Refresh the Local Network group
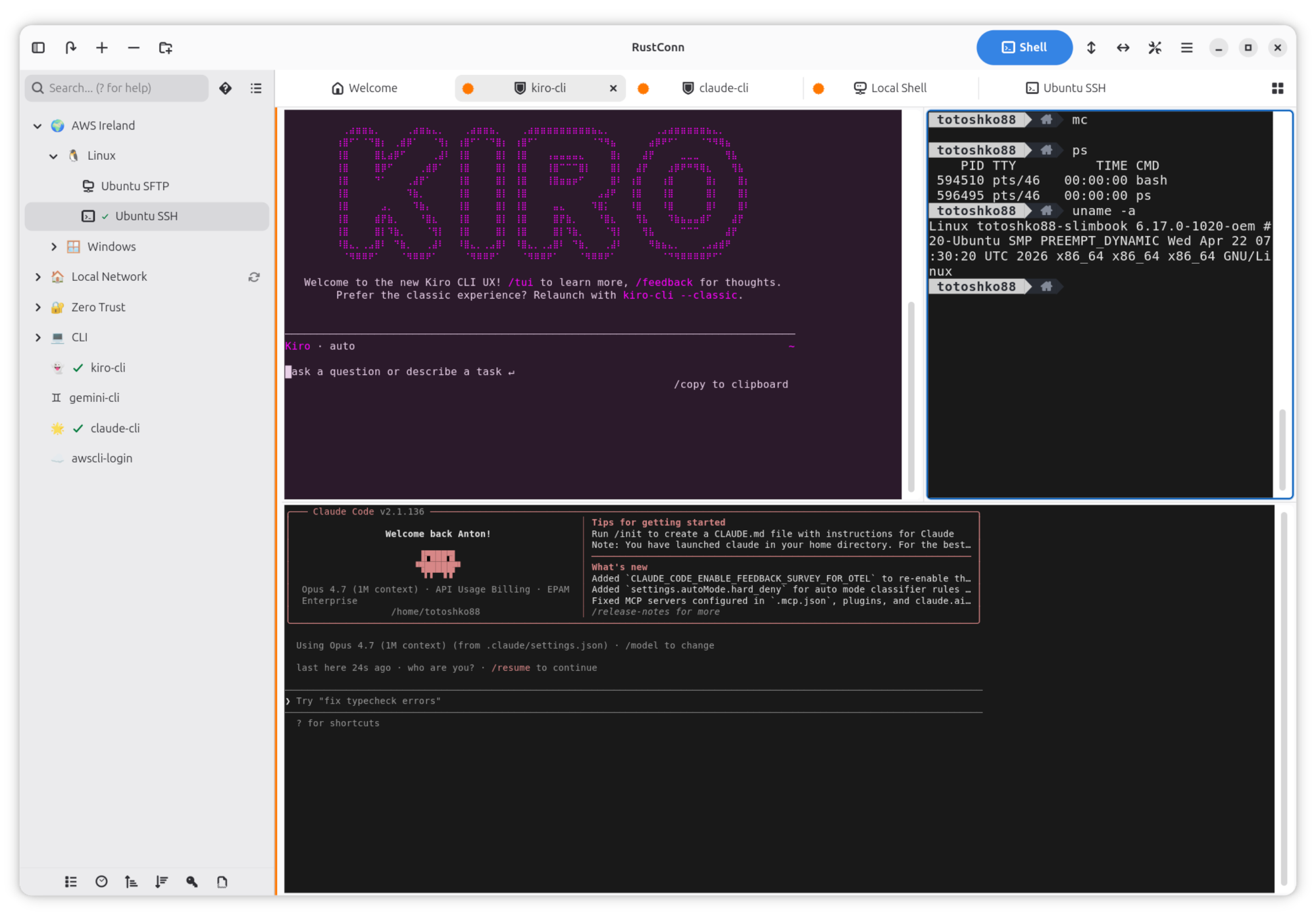Viewport: 1316px width, 921px height. point(254,277)
